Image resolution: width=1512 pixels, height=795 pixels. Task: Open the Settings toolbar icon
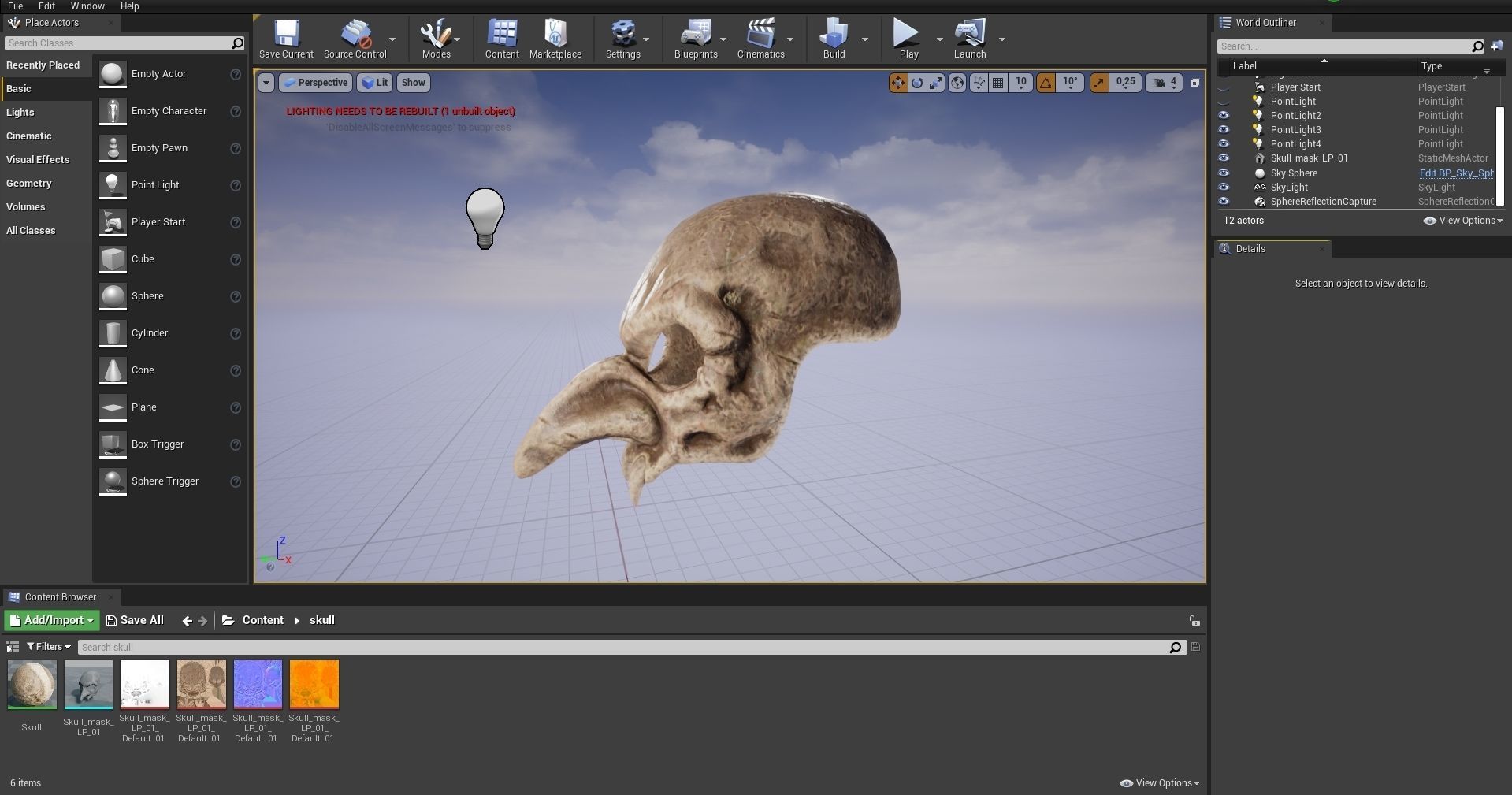[x=623, y=34]
